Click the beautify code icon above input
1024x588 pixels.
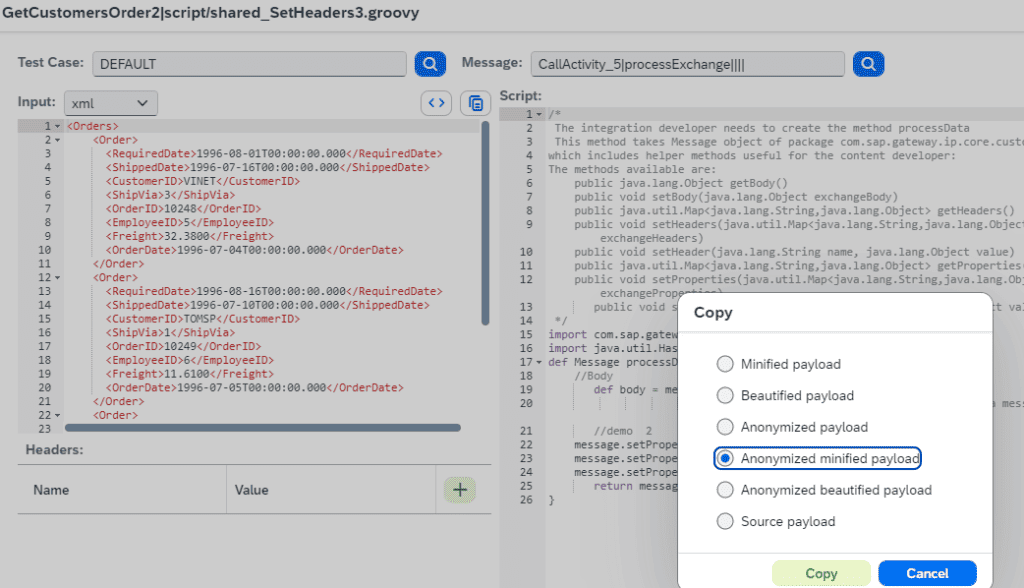[436, 103]
